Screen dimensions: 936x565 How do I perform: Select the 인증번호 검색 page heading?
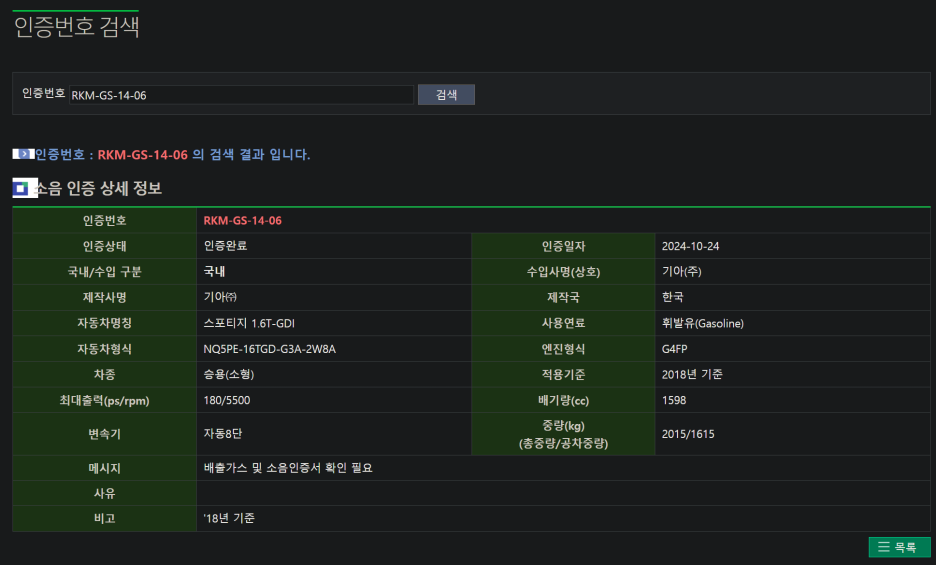point(76,27)
